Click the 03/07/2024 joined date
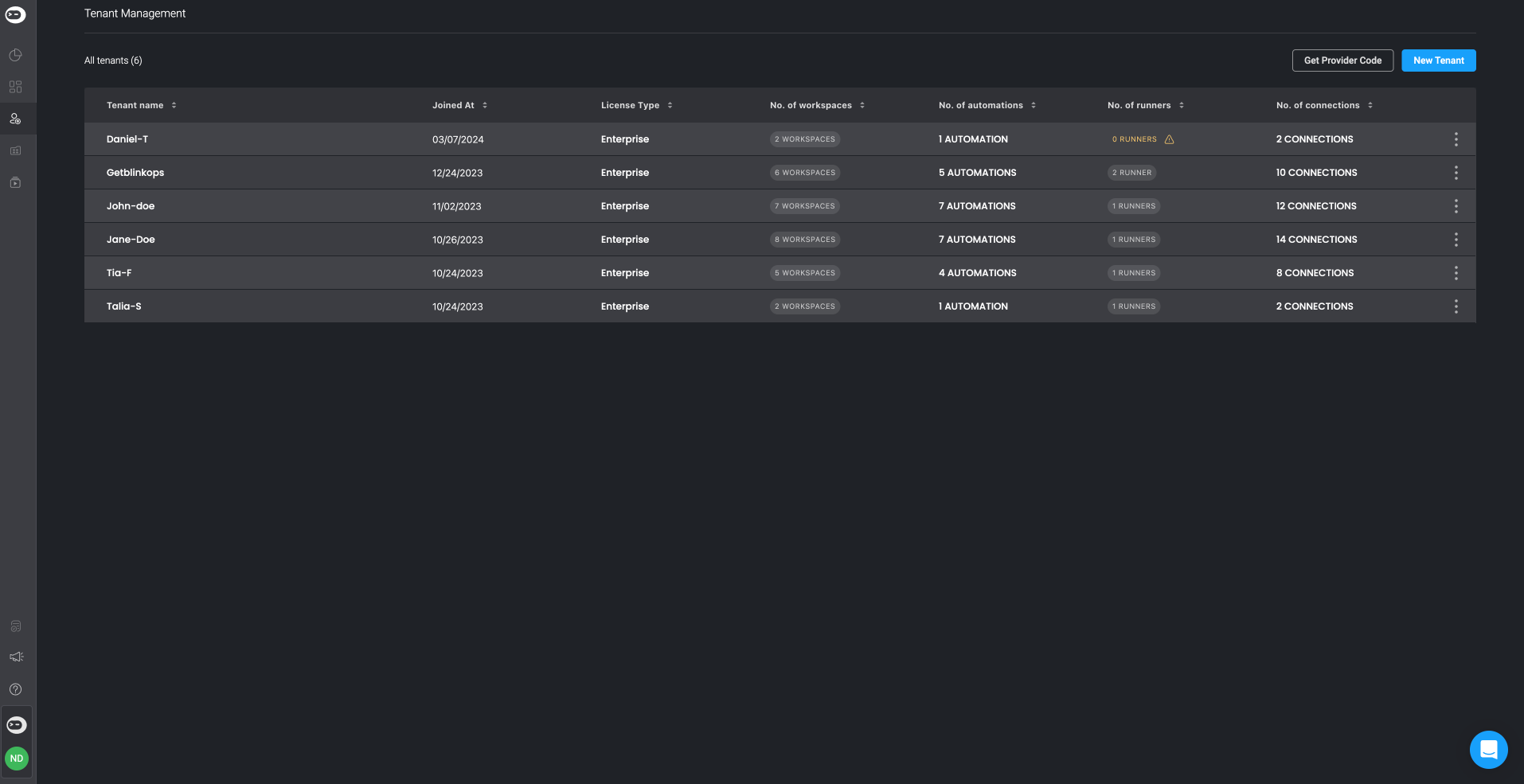The image size is (1524, 784). [458, 139]
